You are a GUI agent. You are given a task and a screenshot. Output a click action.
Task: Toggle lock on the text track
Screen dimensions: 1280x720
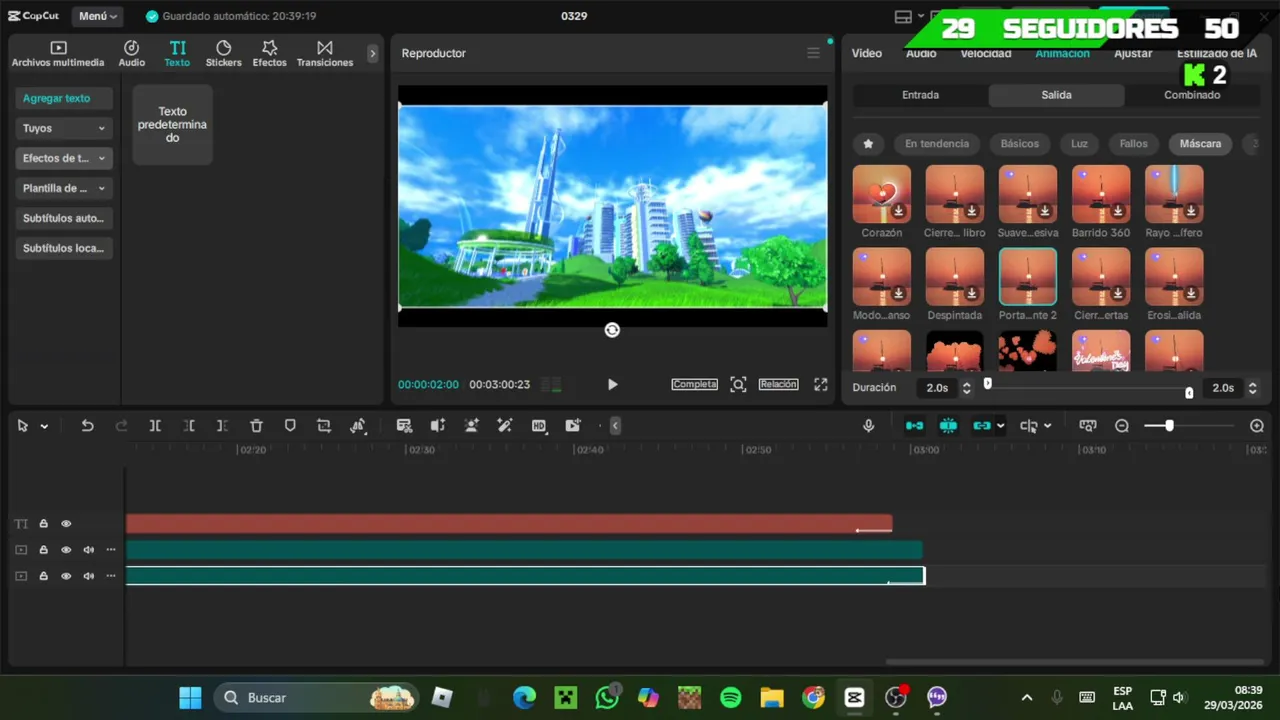44,524
